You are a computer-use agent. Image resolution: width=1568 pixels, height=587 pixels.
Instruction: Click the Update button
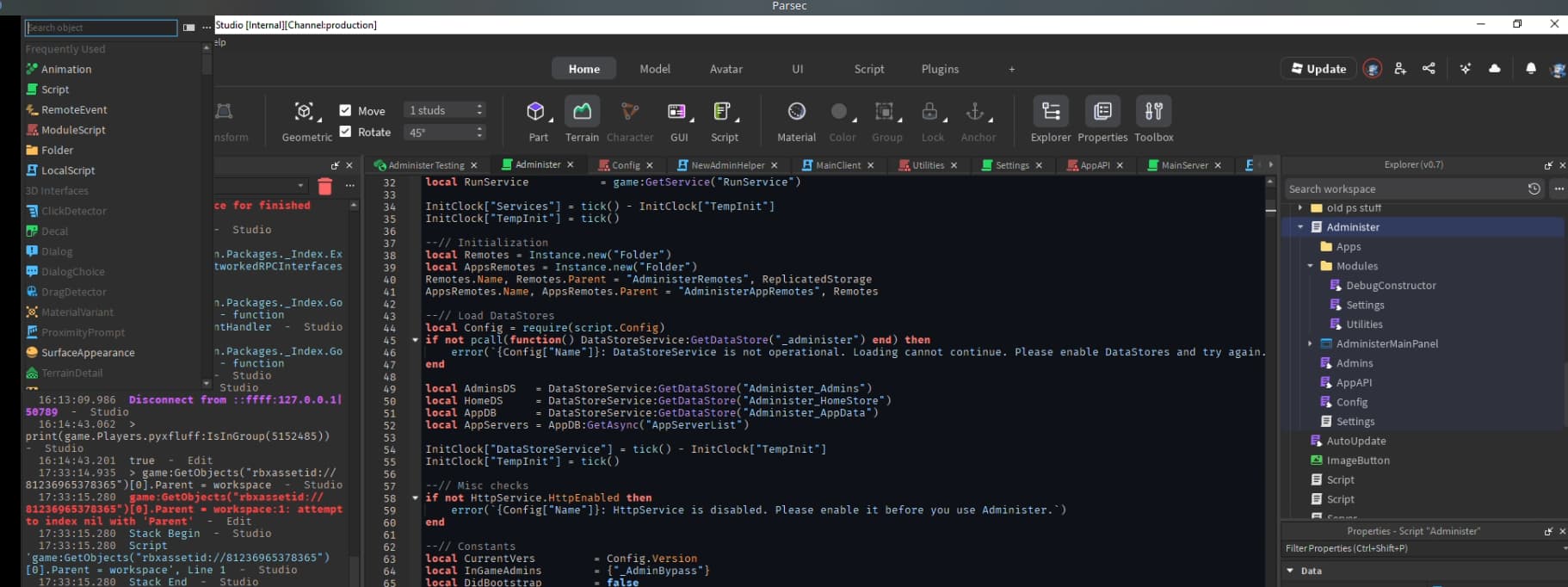(x=1318, y=69)
